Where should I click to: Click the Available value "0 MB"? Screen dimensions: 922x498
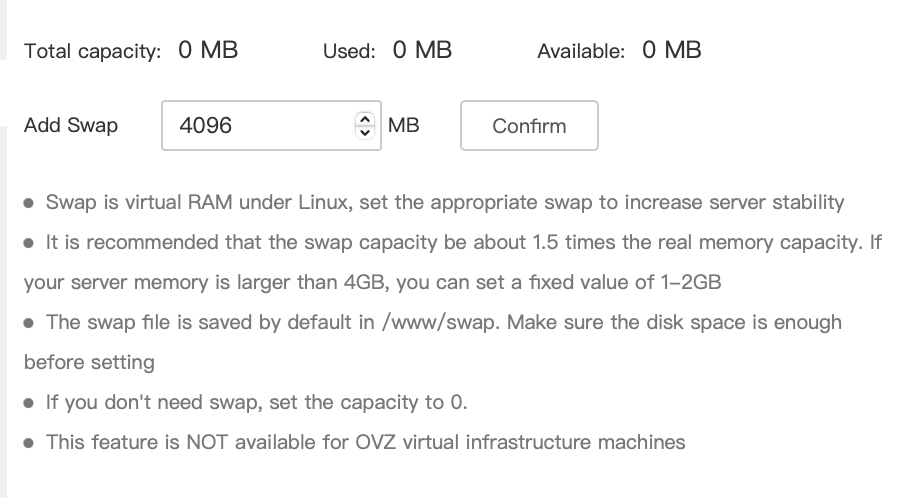(672, 50)
